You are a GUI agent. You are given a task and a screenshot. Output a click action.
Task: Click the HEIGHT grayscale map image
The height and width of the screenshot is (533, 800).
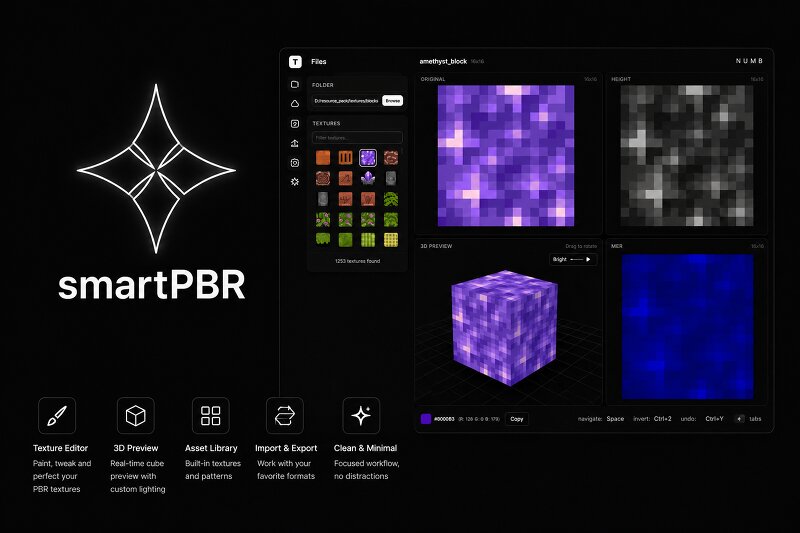click(687, 156)
